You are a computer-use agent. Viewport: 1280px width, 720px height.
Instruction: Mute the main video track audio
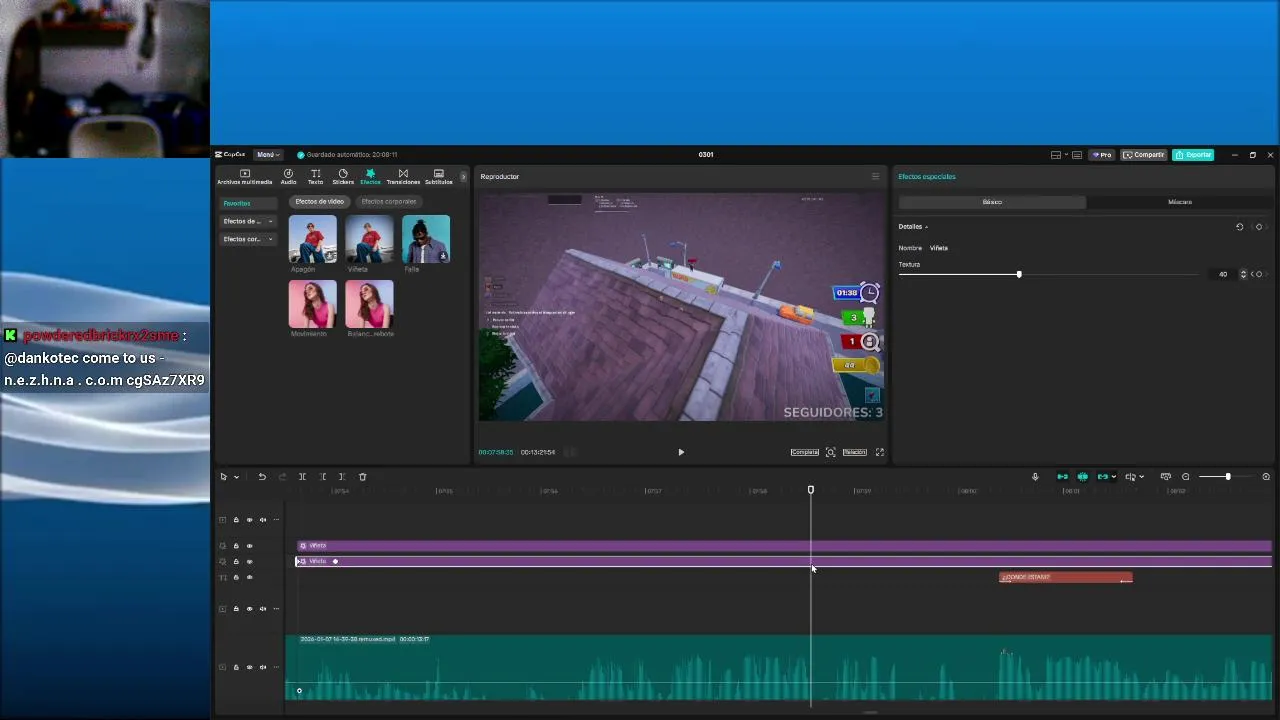[263, 667]
